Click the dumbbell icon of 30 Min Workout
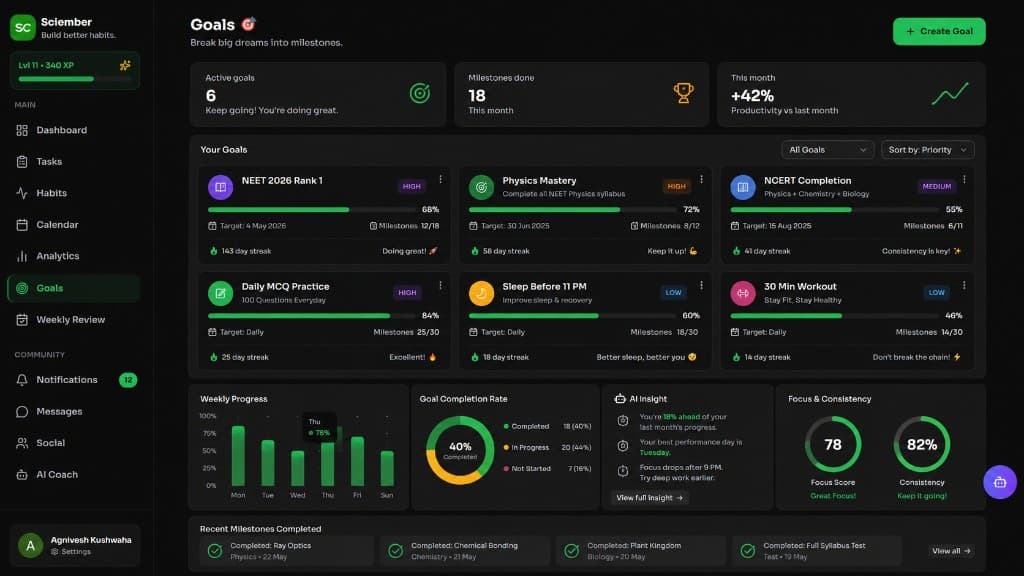The height and width of the screenshot is (576, 1024). click(x=743, y=293)
